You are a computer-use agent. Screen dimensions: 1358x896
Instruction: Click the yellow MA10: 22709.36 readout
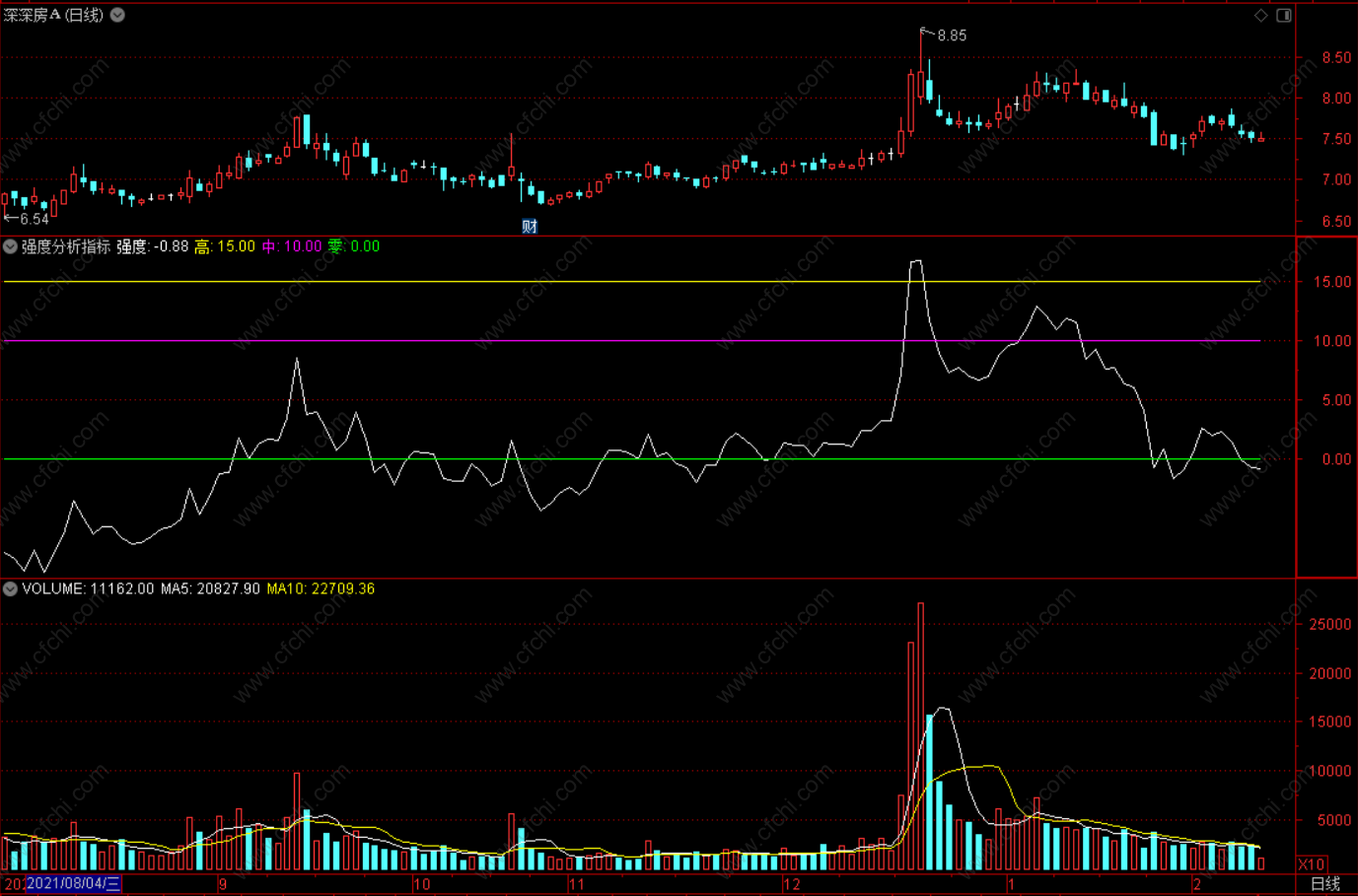point(321,588)
